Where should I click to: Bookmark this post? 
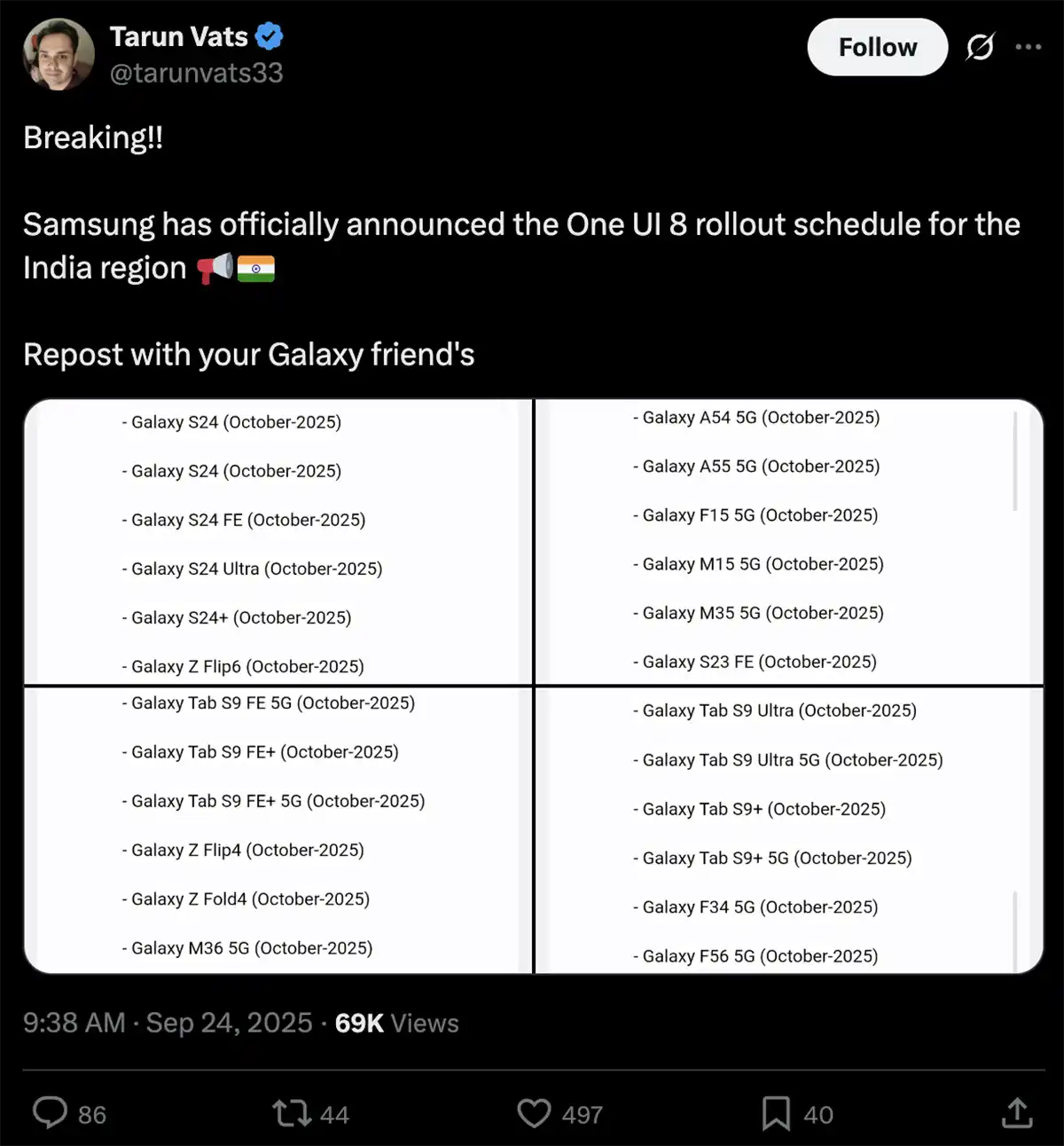coord(776,1113)
